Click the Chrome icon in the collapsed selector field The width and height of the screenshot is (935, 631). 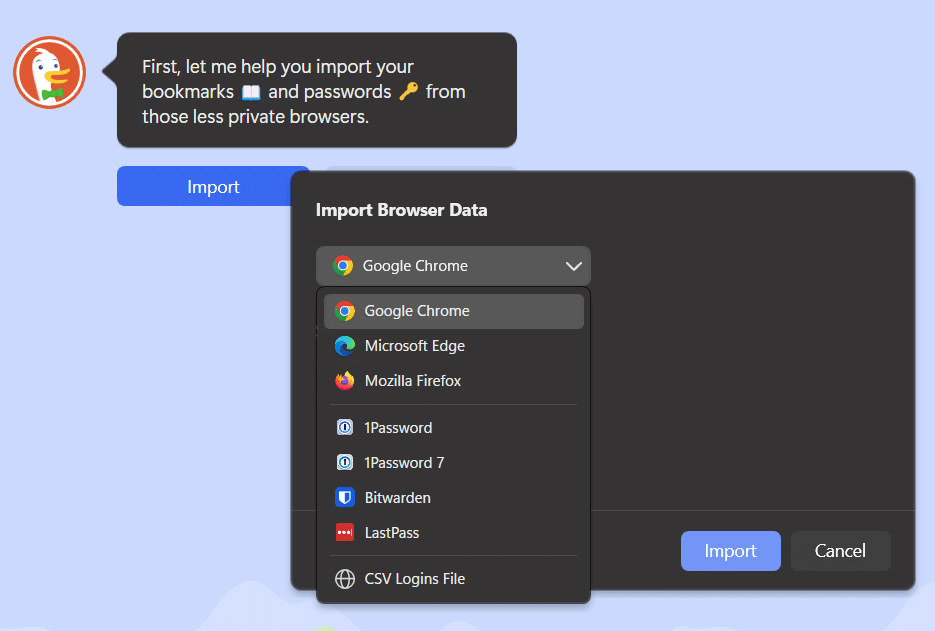(343, 266)
